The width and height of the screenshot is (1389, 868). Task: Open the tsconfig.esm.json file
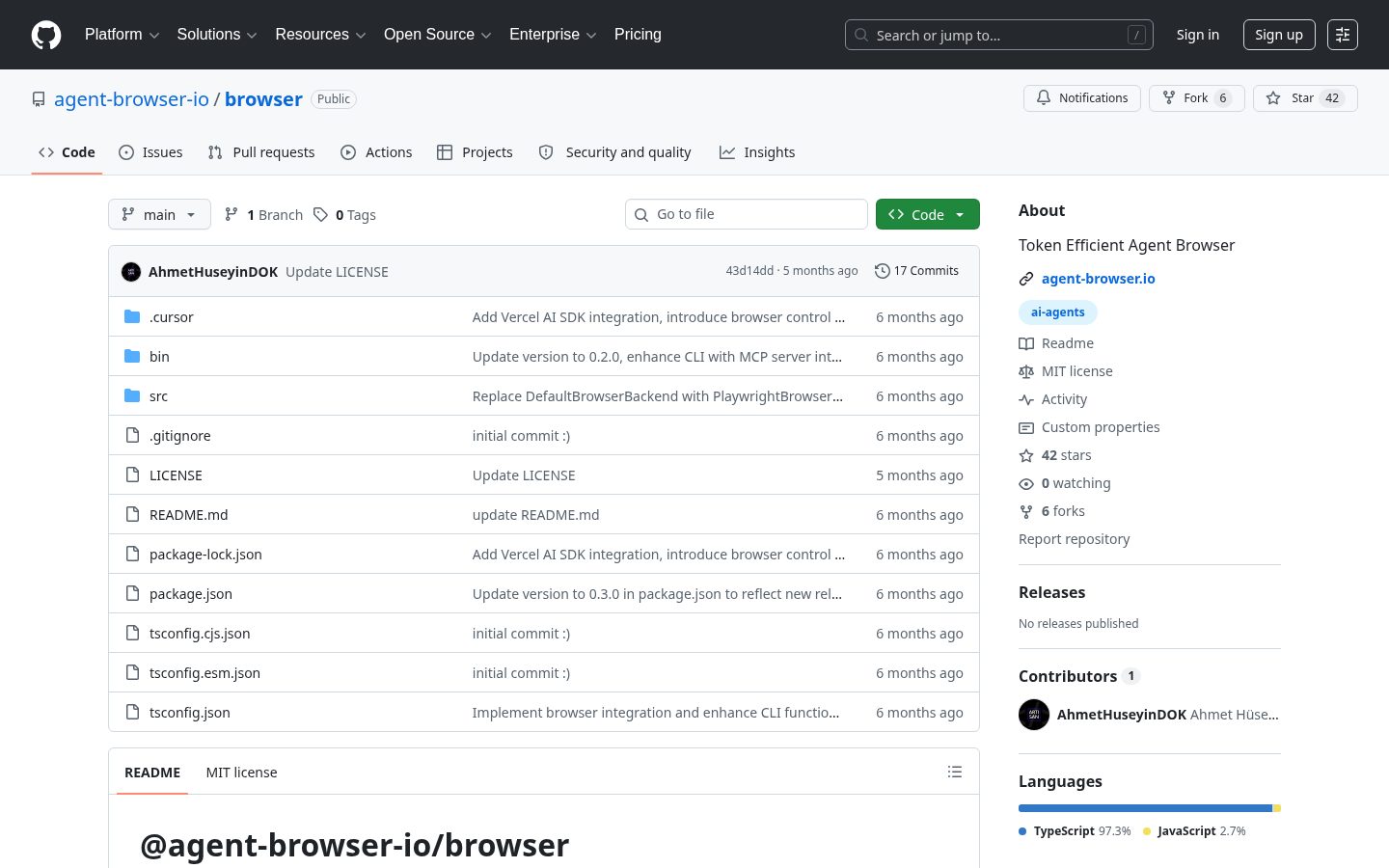(x=204, y=673)
